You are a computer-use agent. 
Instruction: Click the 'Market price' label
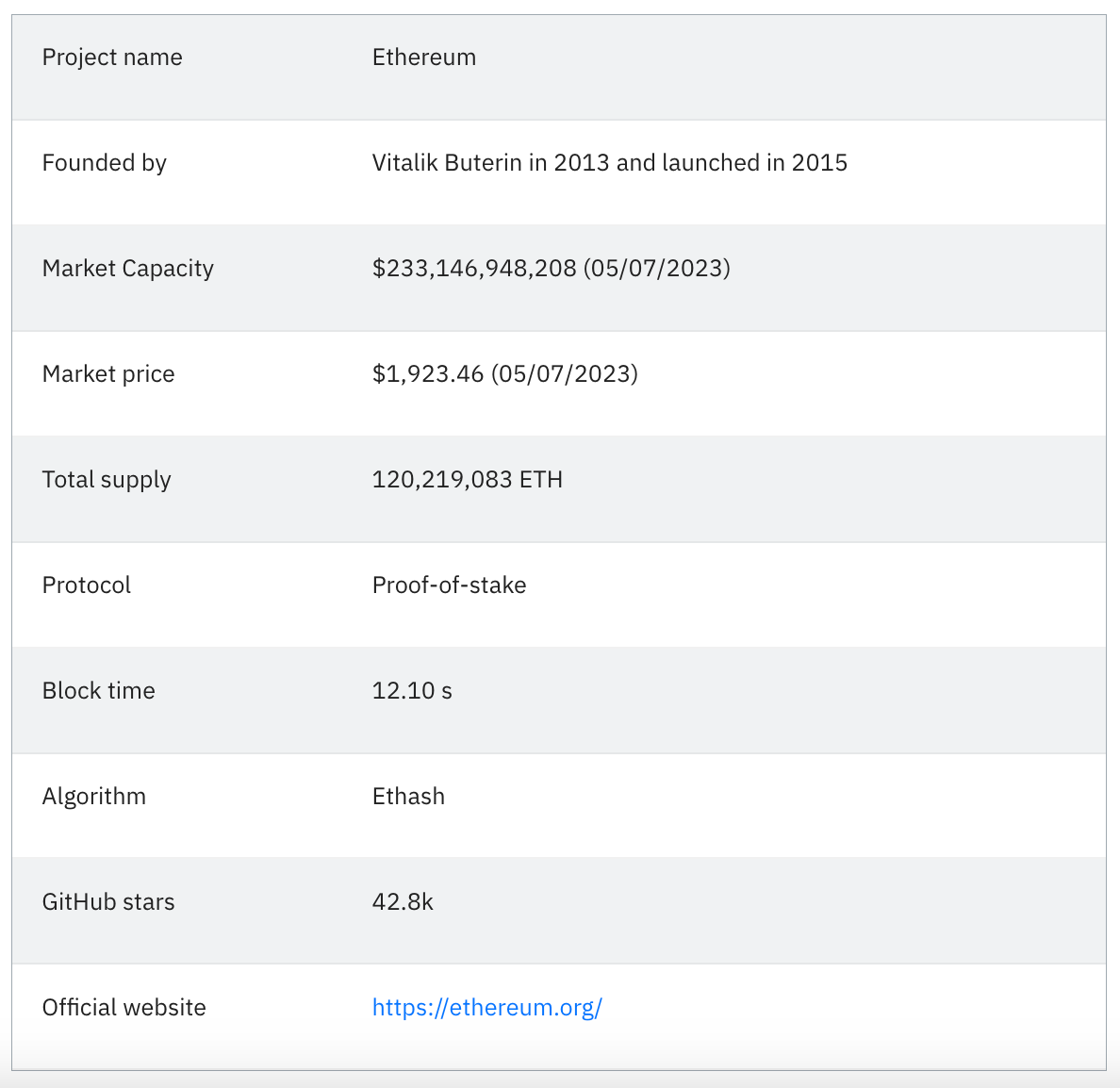point(108,373)
